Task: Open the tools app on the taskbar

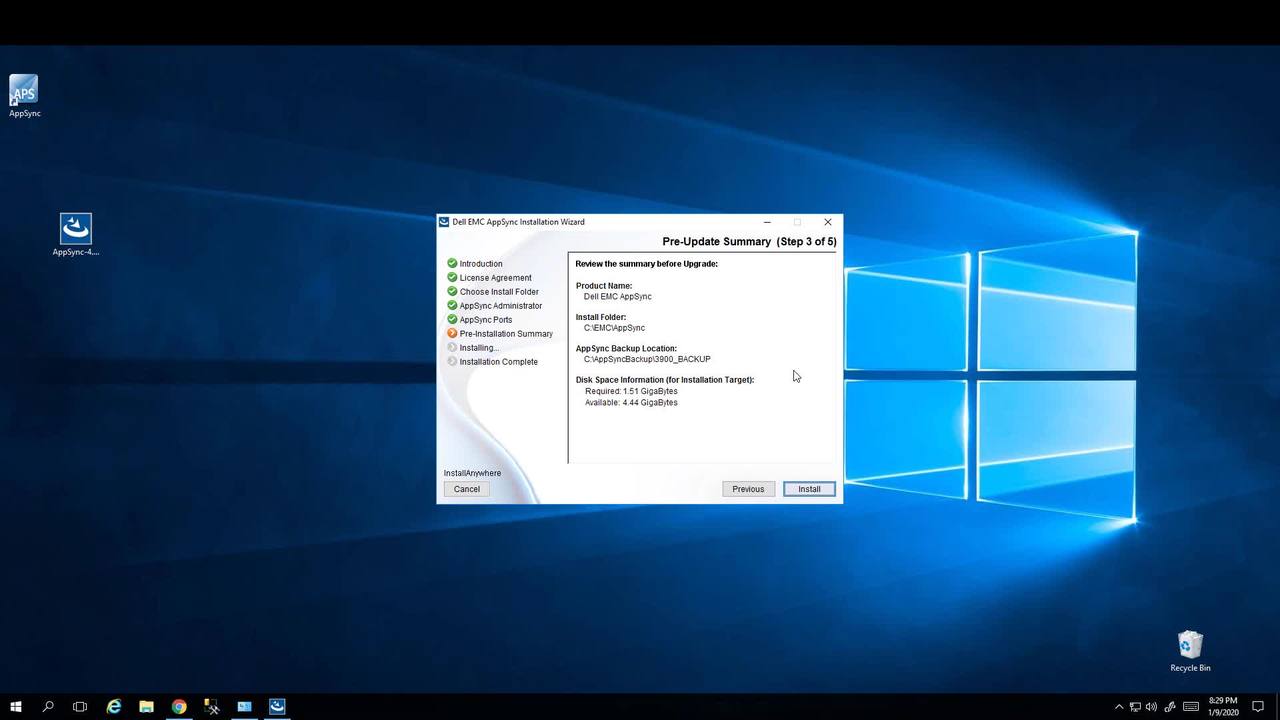Action: pos(212,706)
